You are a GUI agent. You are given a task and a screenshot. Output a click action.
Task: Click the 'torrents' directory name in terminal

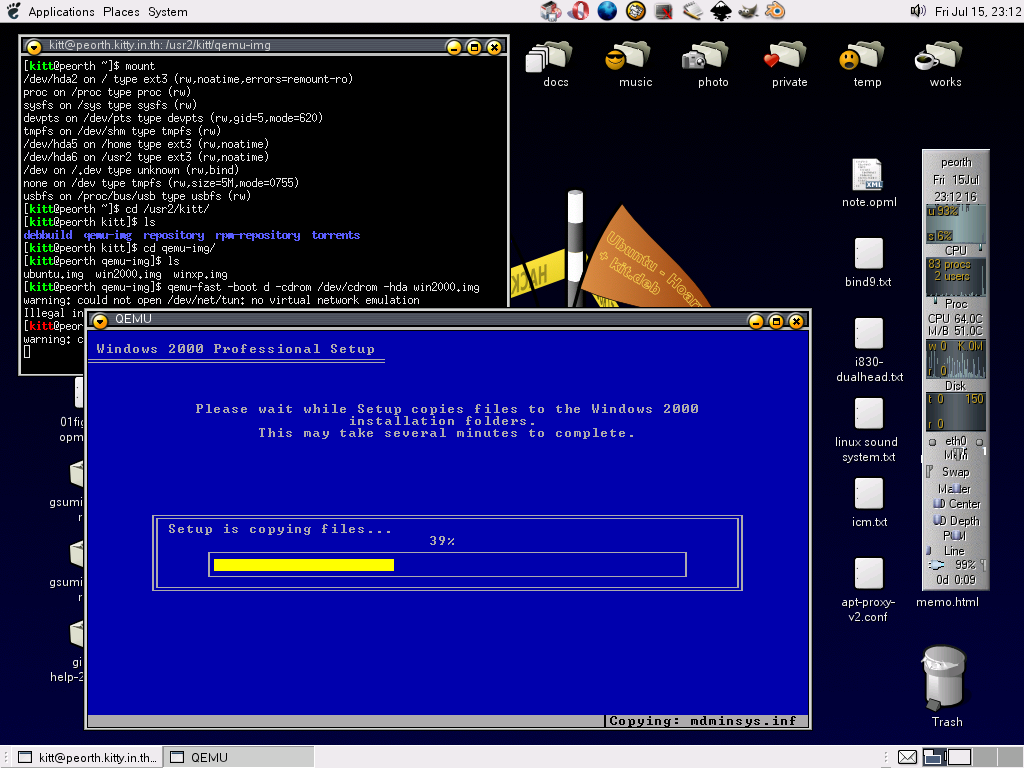(x=336, y=235)
